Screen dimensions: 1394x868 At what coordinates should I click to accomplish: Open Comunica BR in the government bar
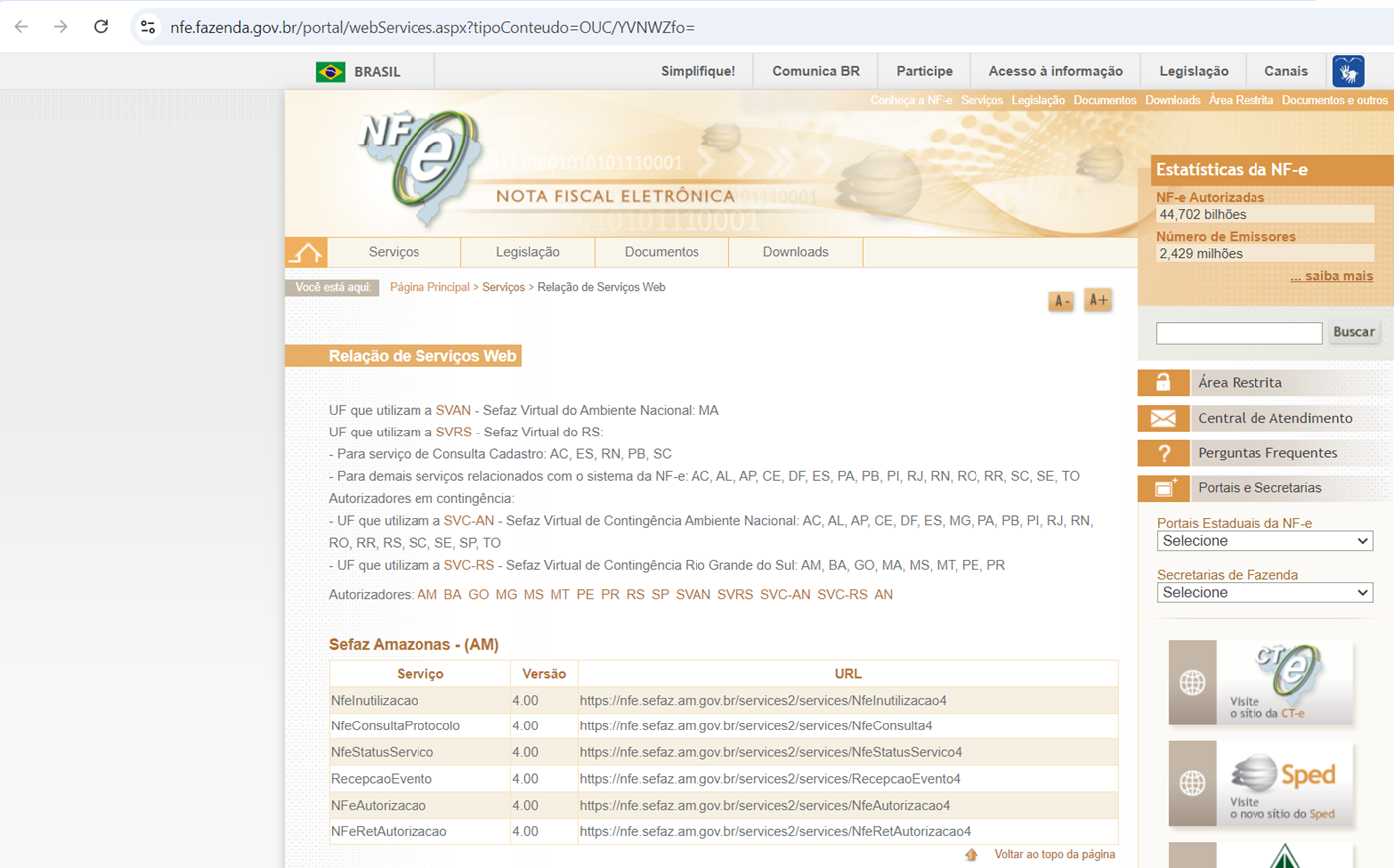point(816,72)
